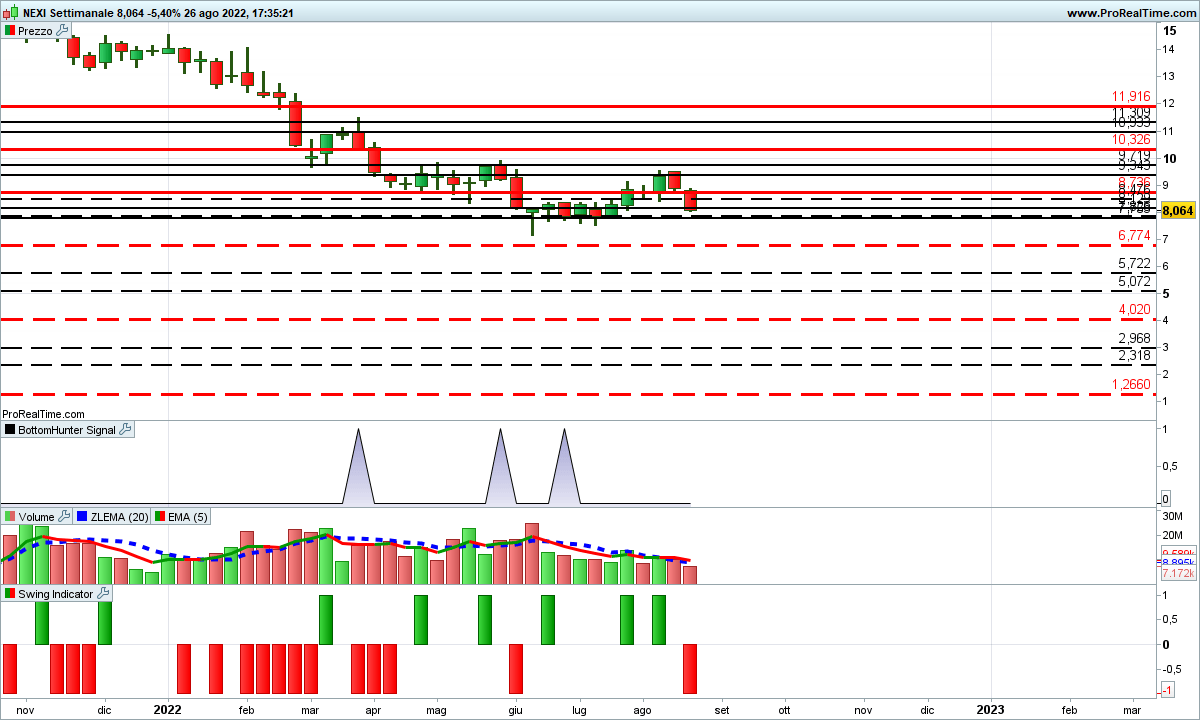Click the Volume panel wrench icon
Screen dimensions: 1200x720
click(64, 516)
